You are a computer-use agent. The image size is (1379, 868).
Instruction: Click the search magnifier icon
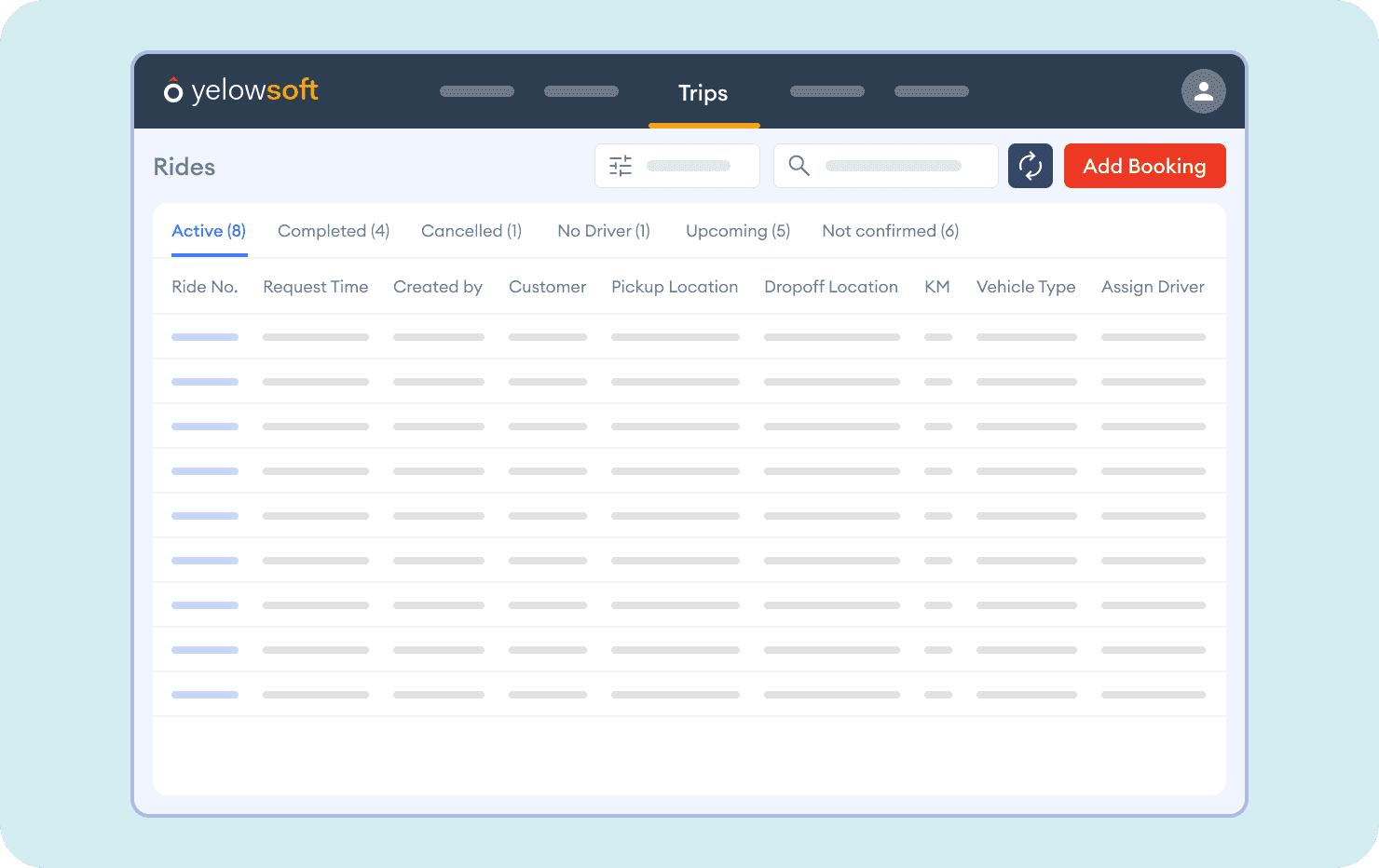point(799,165)
